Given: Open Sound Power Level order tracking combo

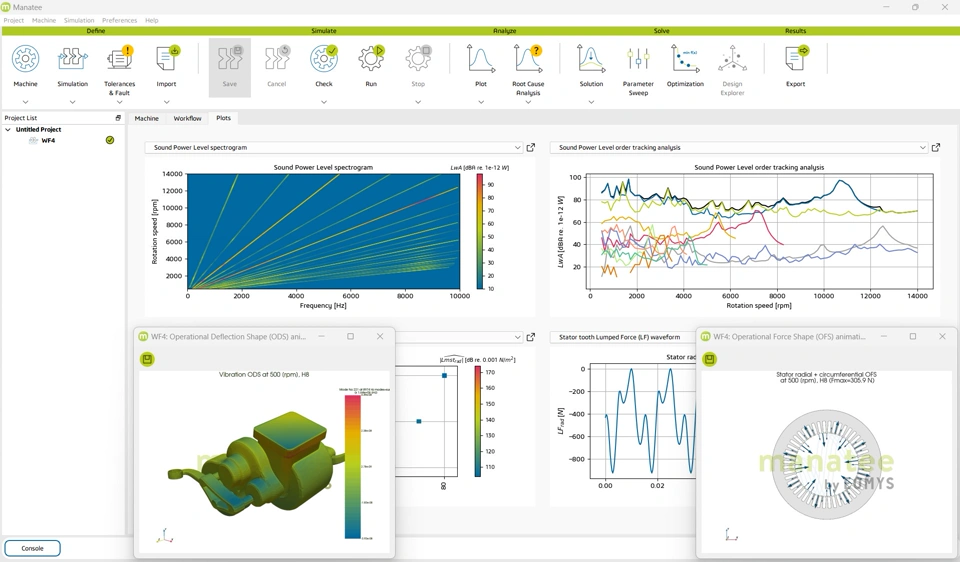Looking at the screenshot, I should coord(739,148).
